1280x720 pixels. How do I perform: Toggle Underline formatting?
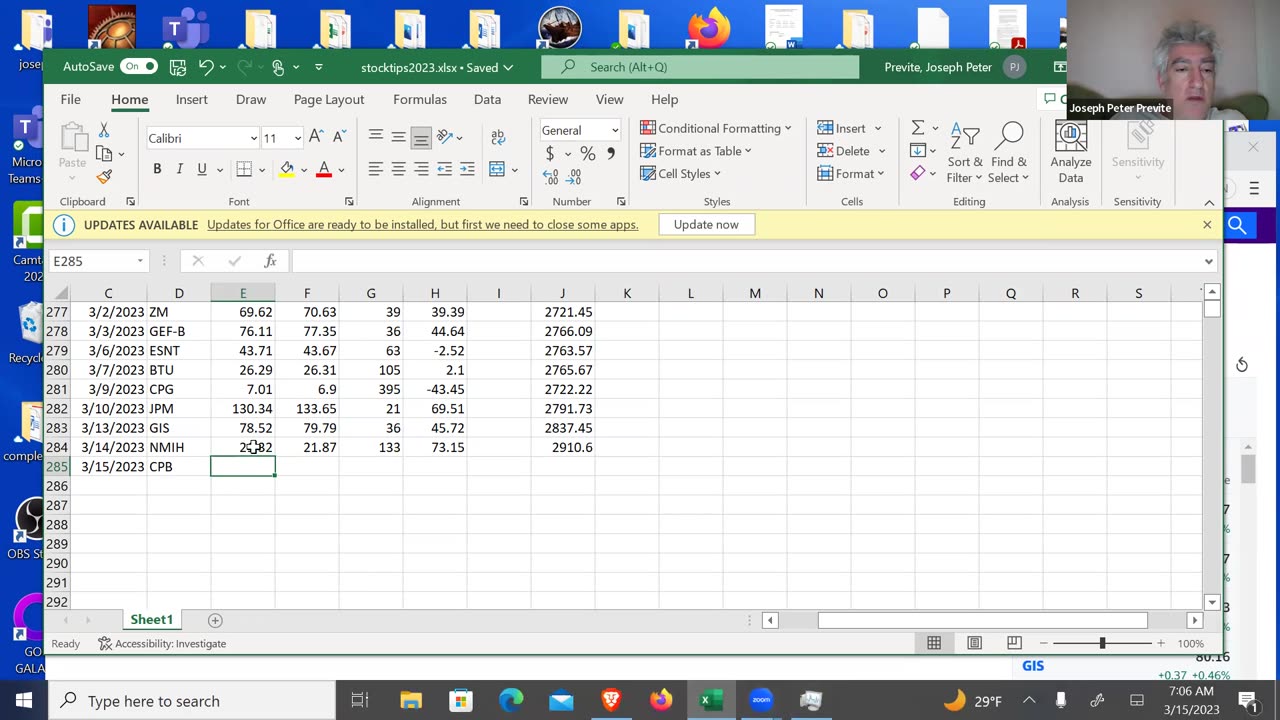(x=202, y=169)
